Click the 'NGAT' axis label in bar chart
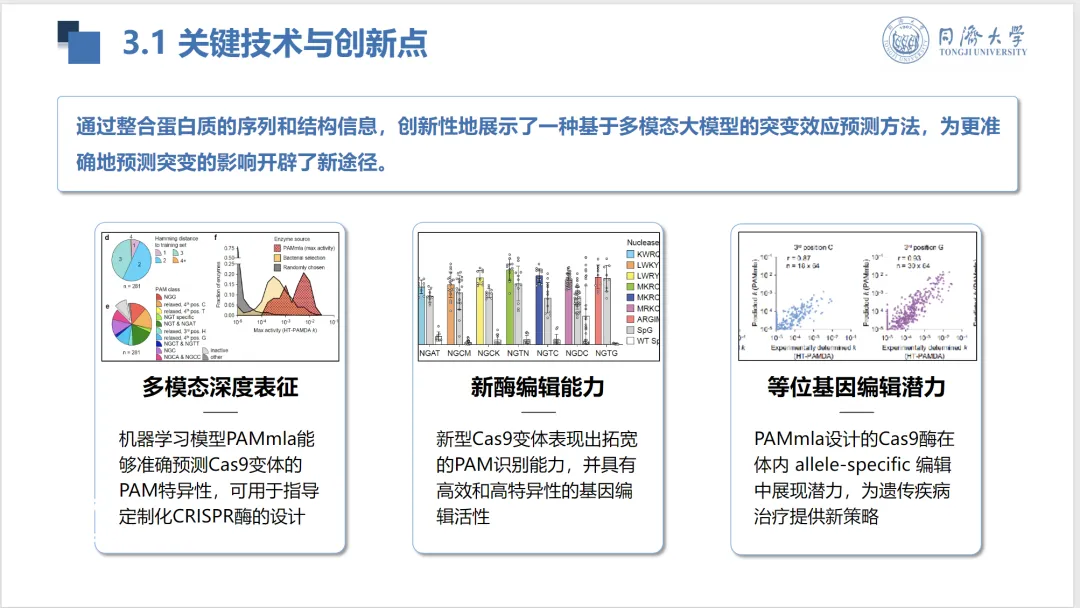 430,353
